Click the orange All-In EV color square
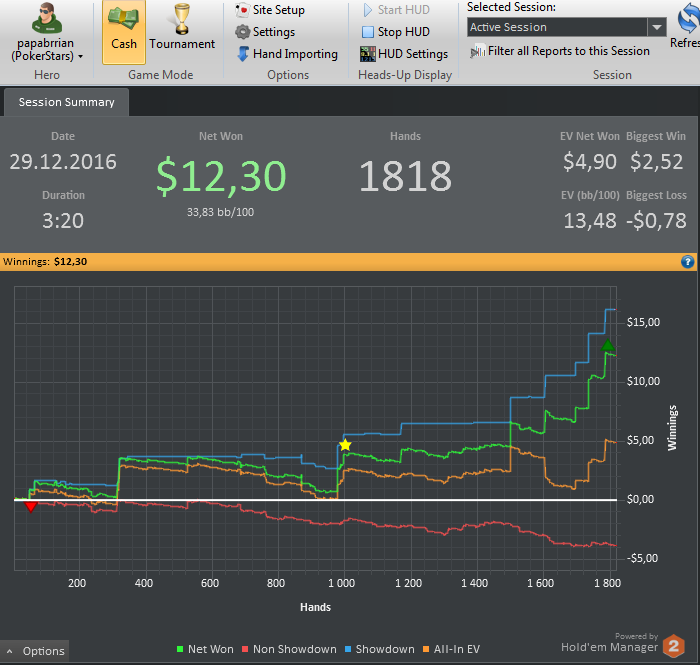The width and height of the screenshot is (700, 665). coord(426,649)
